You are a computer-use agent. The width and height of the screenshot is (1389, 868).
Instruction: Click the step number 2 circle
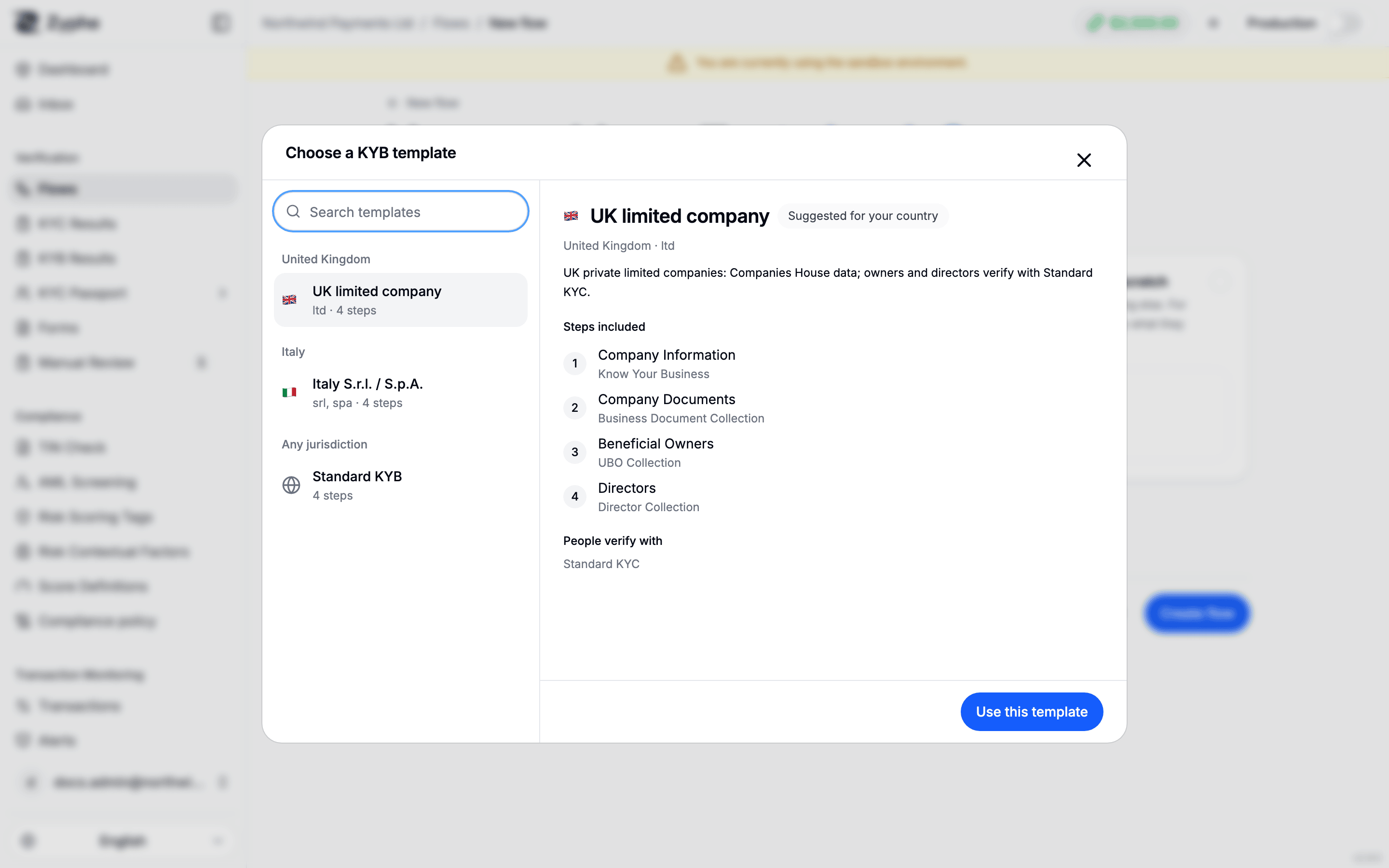(574, 407)
